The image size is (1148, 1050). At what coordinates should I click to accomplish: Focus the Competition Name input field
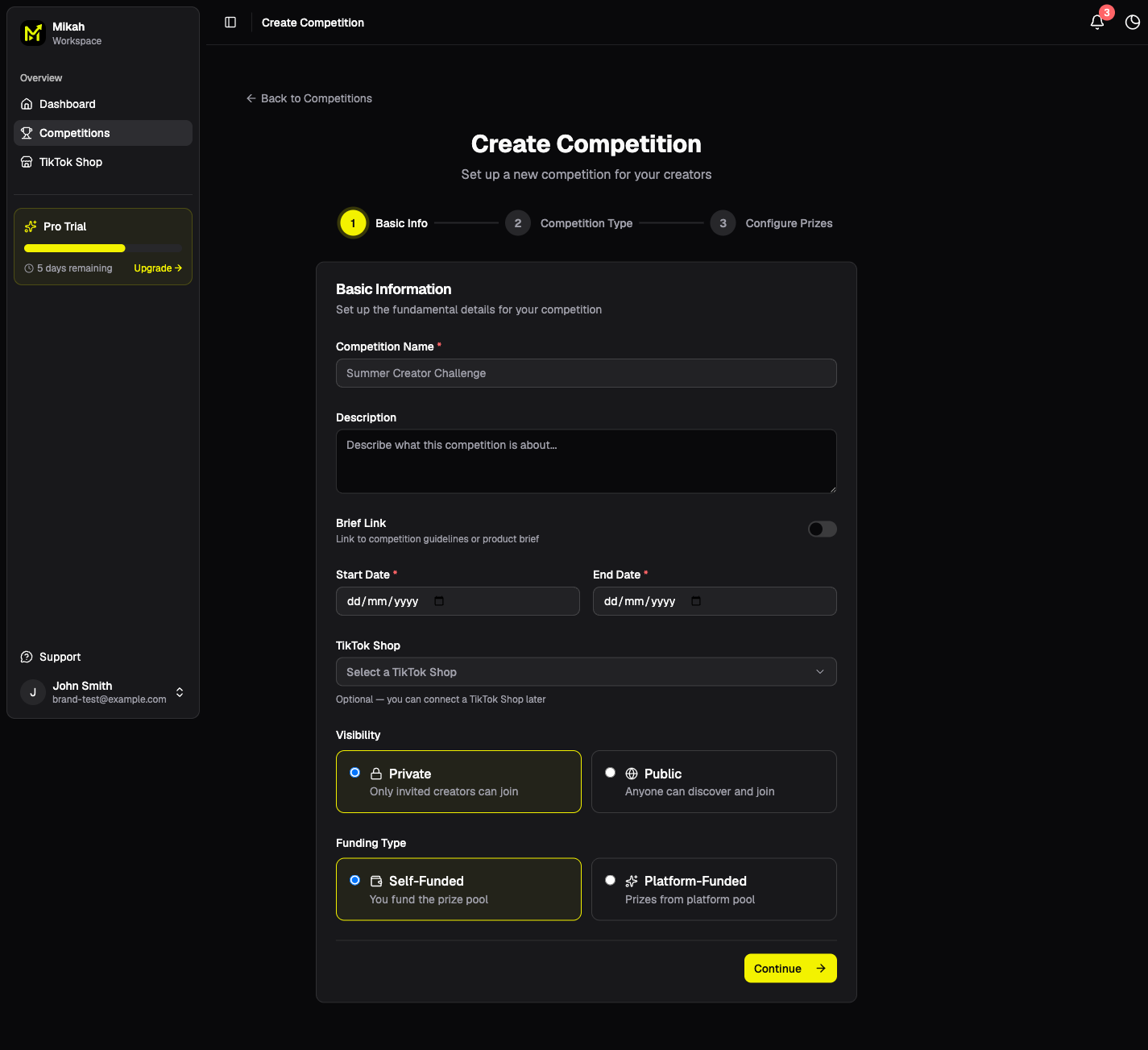pos(586,373)
